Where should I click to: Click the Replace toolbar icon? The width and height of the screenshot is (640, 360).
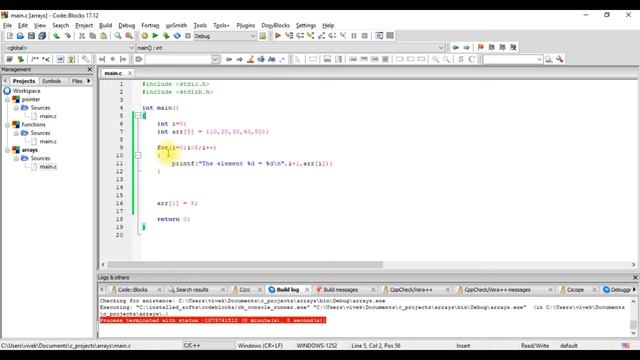pos(129,36)
